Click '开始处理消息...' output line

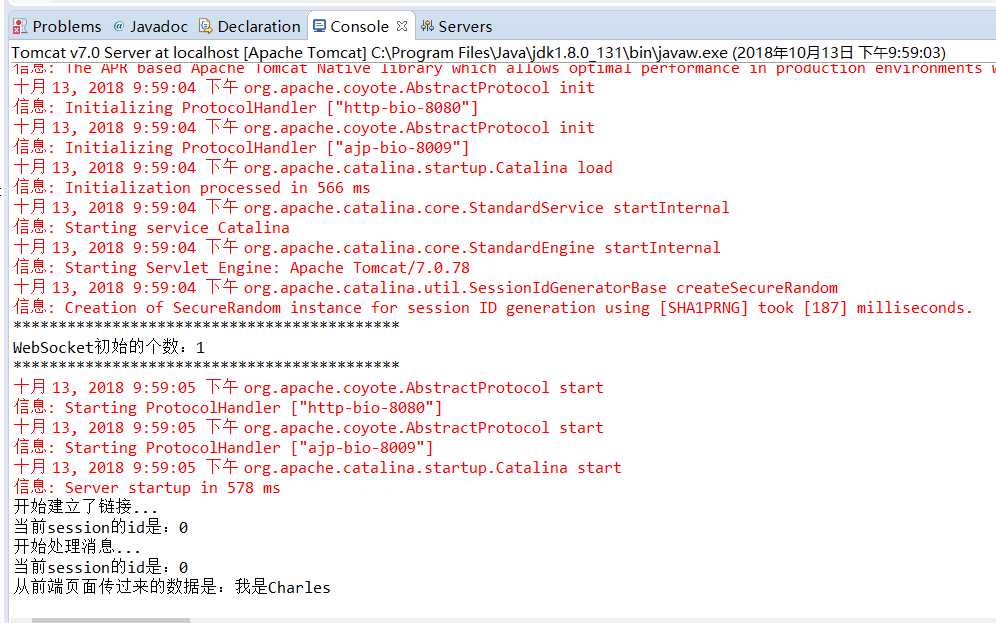click(x=77, y=547)
